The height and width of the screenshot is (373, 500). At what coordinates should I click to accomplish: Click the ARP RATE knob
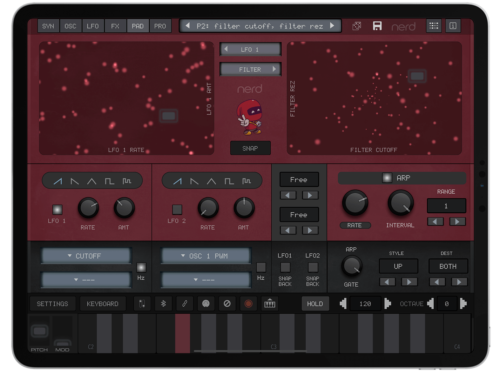point(355,203)
